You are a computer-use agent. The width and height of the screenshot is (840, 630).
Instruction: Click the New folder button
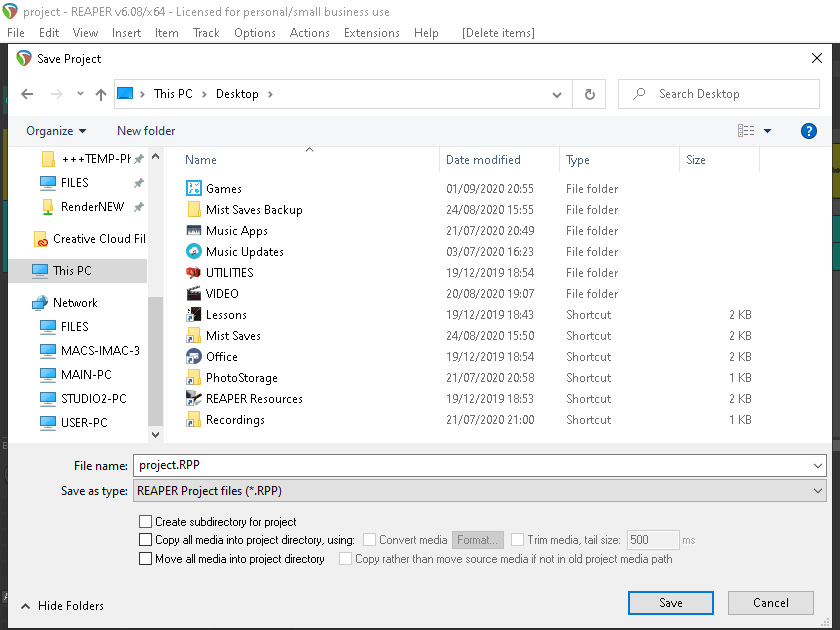click(x=146, y=131)
